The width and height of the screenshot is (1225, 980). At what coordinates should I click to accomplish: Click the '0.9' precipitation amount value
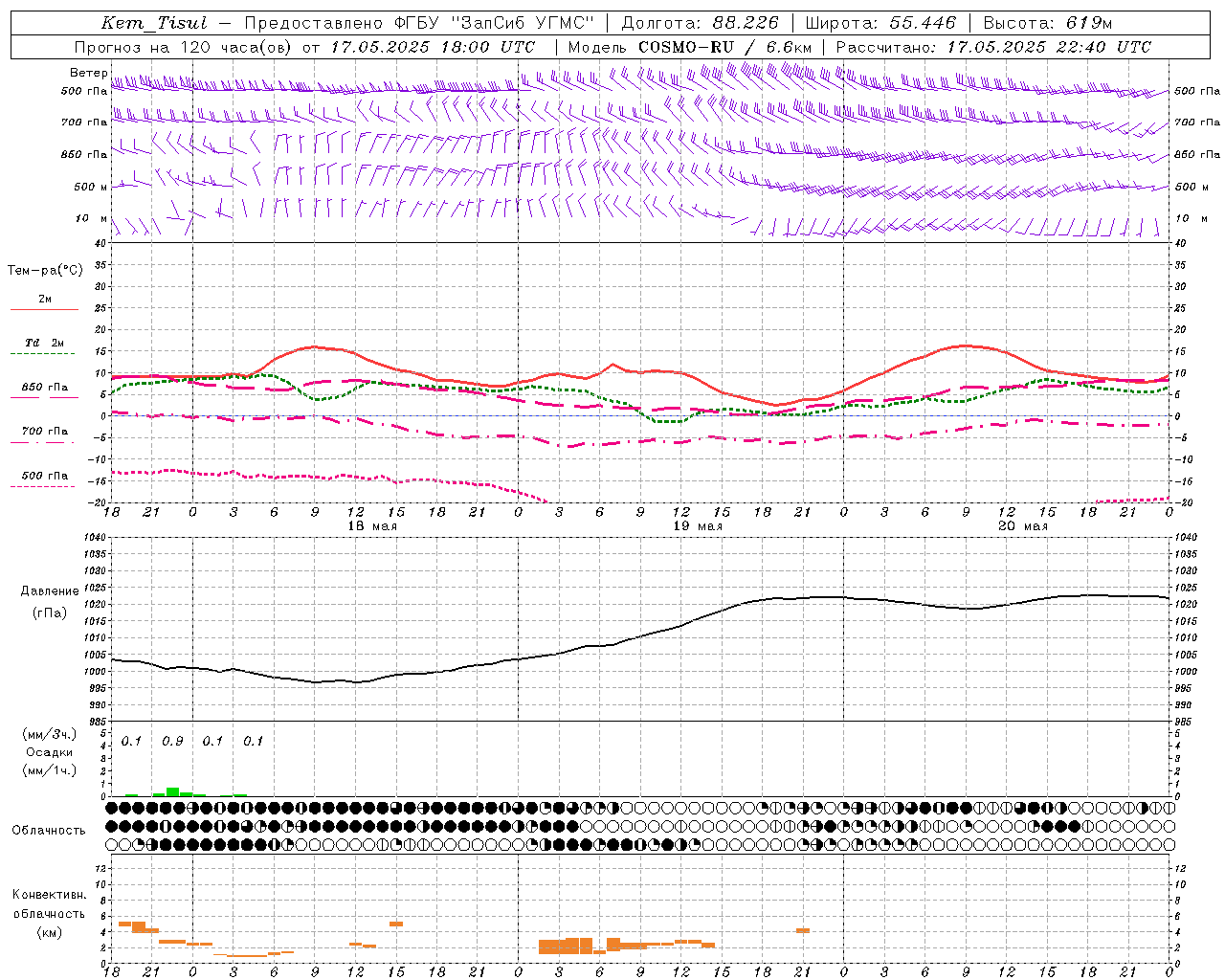pyautogui.click(x=172, y=741)
